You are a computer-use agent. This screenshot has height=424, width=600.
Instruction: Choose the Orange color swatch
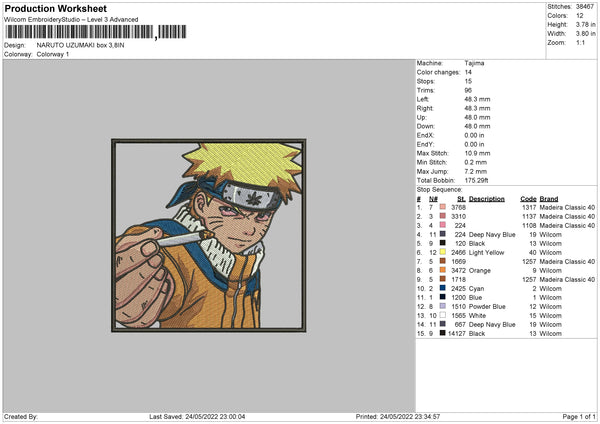(443, 270)
